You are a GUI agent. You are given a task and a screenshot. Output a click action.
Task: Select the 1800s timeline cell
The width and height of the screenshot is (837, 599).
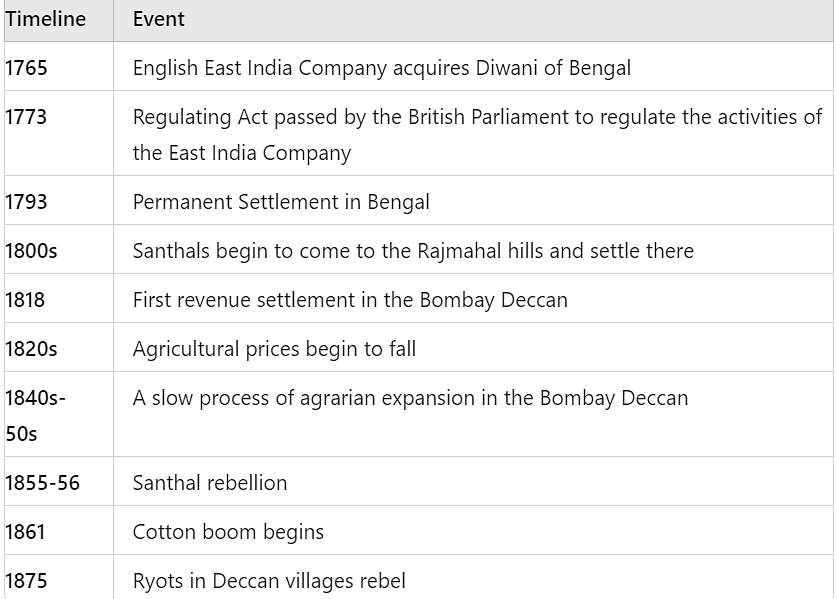point(32,251)
